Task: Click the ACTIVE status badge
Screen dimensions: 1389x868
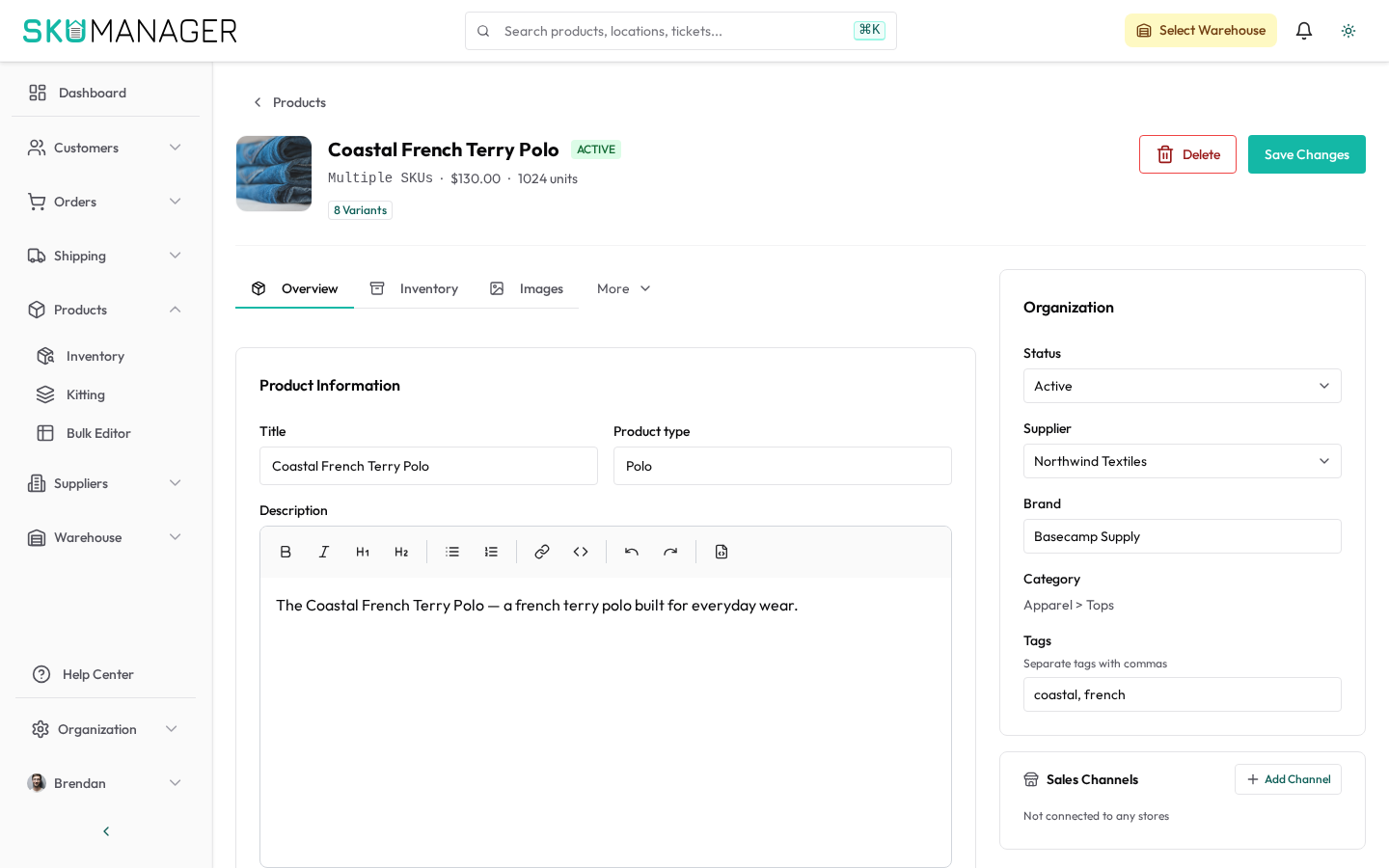Action: click(596, 149)
